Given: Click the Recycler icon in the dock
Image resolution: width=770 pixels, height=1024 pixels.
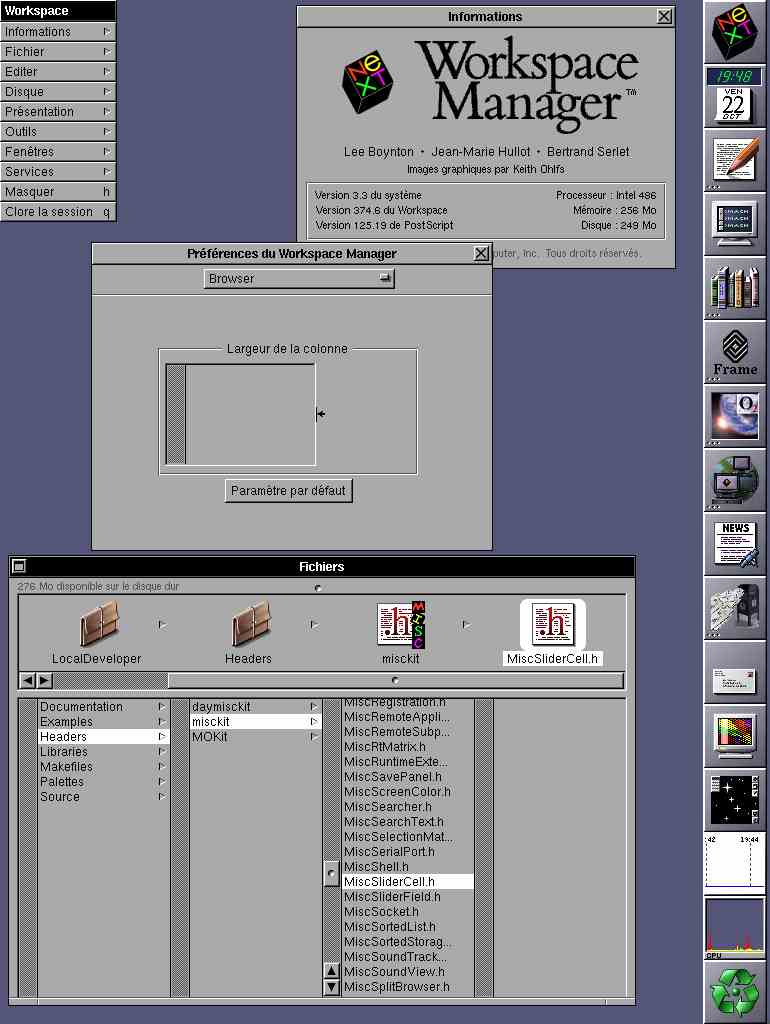Looking at the screenshot, I should pyautogui.click(x=735, y=990).
